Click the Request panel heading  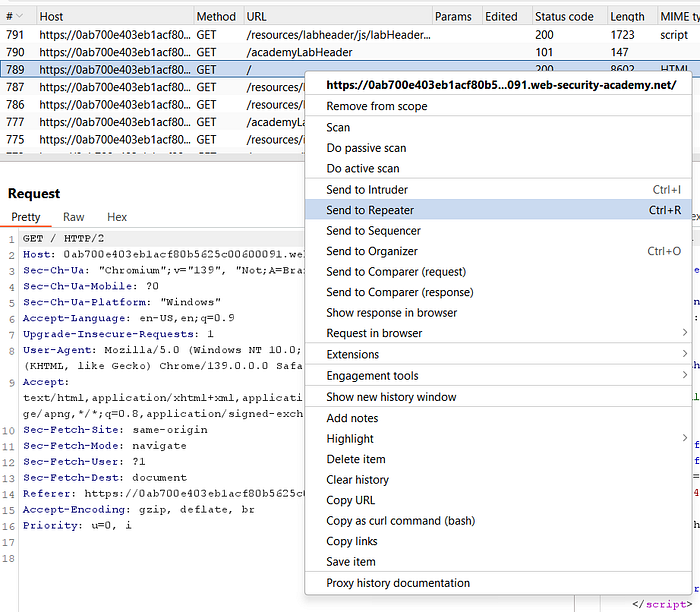click(x=34, y=193)
